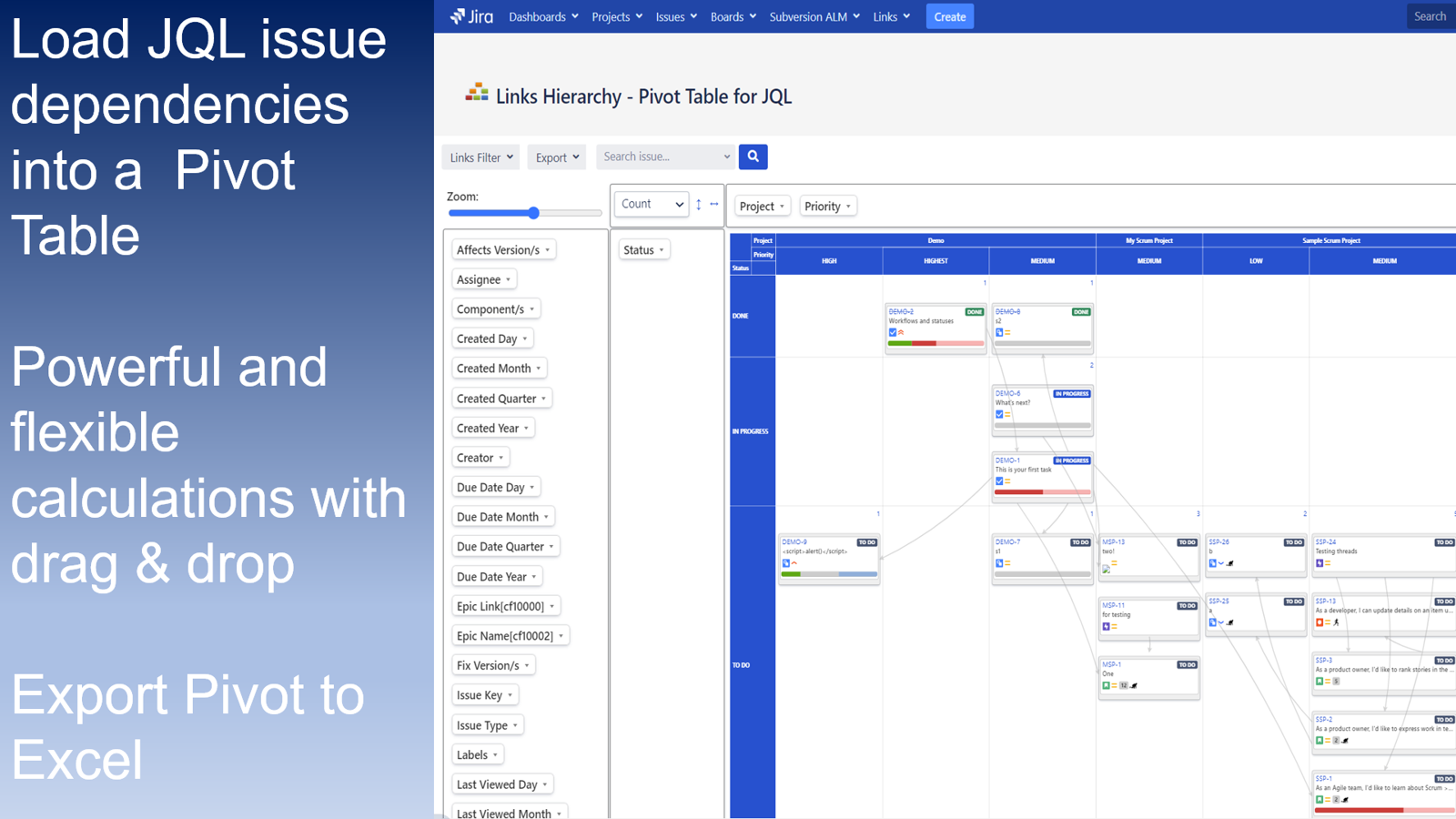
Task: Click the vertical swap arrows icon beside Count
Action: [x=699, y=204]
